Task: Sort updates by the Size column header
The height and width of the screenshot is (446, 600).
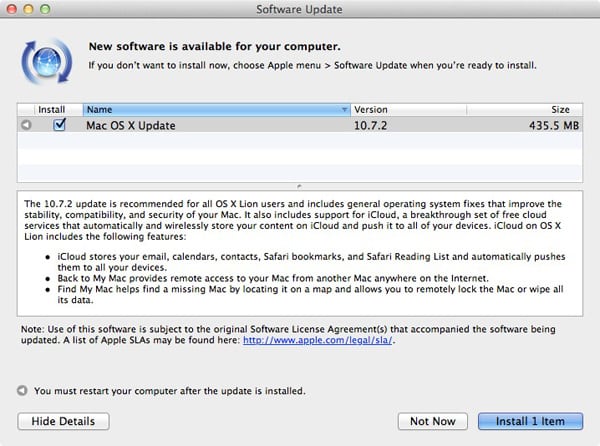Action: (540, 109)
